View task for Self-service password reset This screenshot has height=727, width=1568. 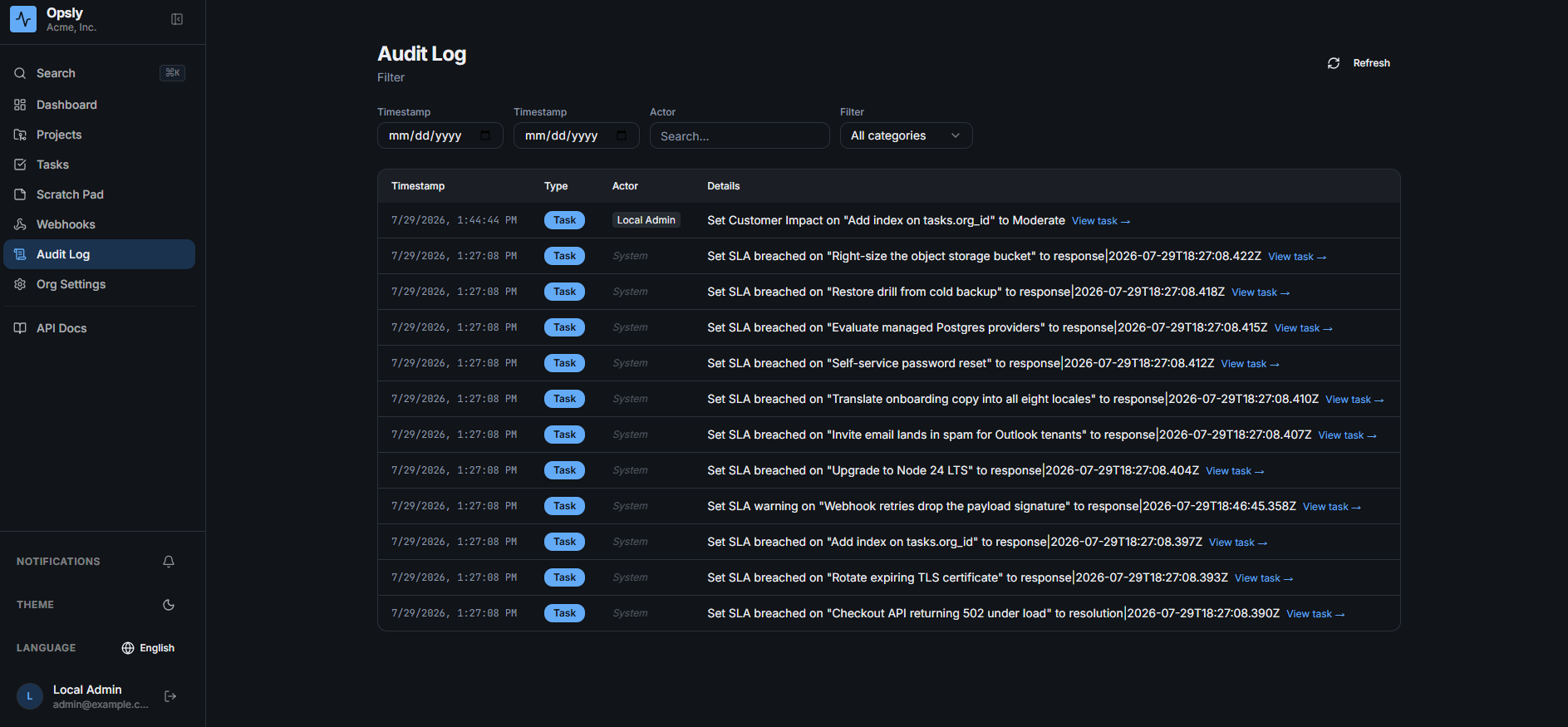(1251, 364)
